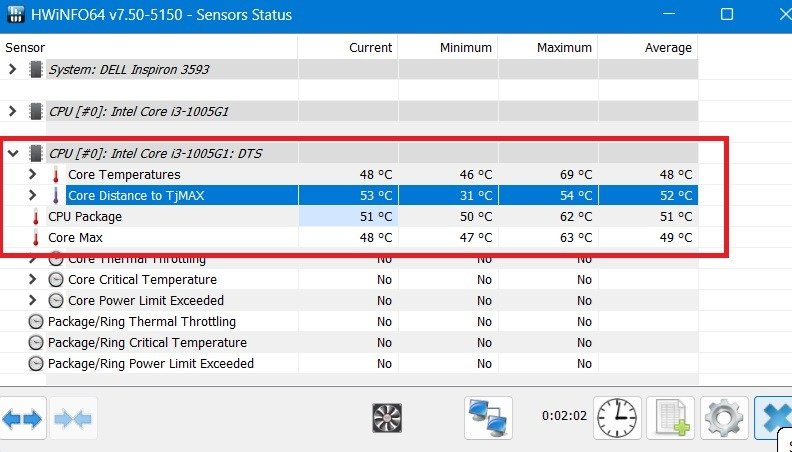Collapse the CPU DTS sensor group
The width and height of the screenshot is (792, 452).
(x=12, y=153)
